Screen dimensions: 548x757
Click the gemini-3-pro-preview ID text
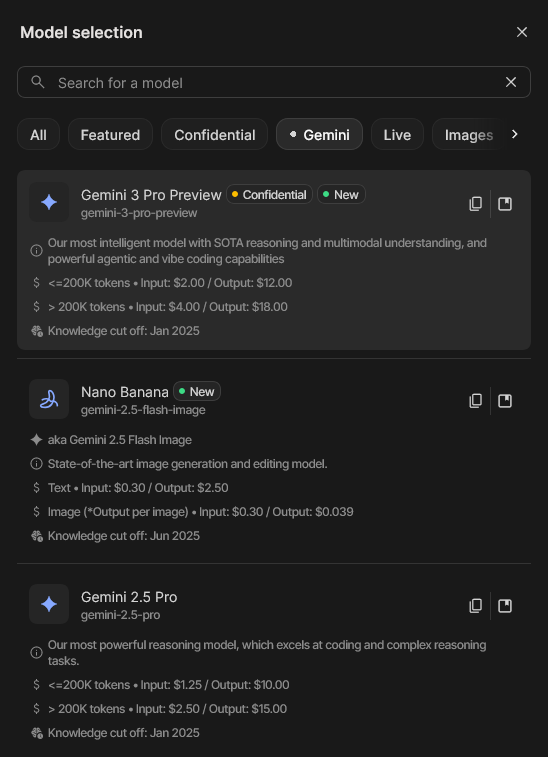click(139, 213)
